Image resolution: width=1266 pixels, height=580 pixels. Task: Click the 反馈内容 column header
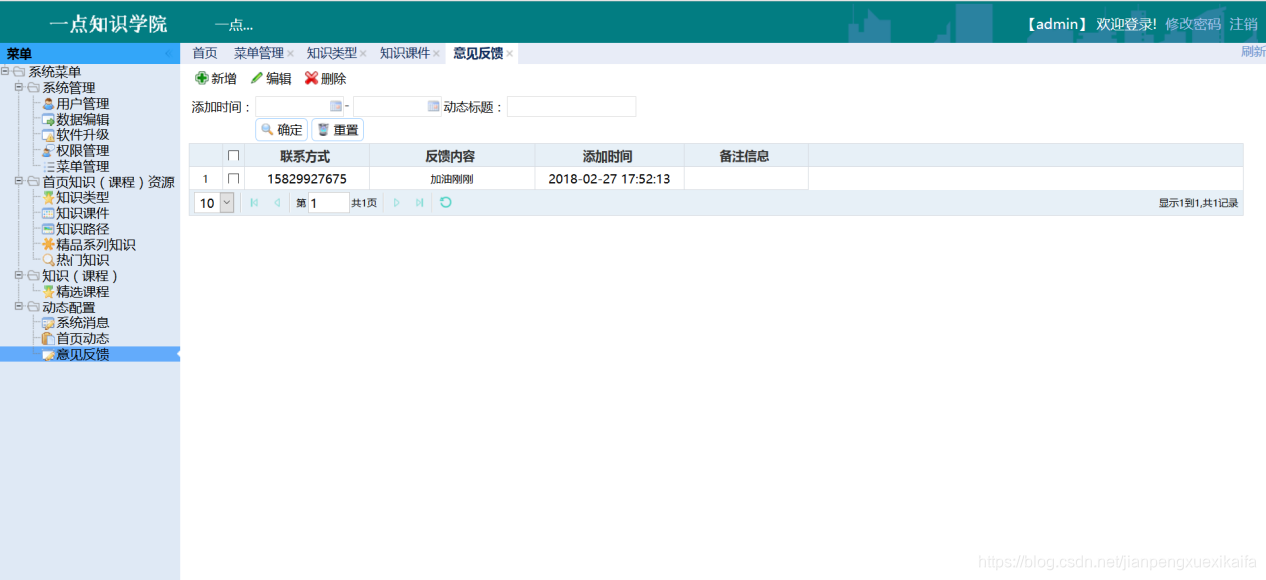click(450, 156)
